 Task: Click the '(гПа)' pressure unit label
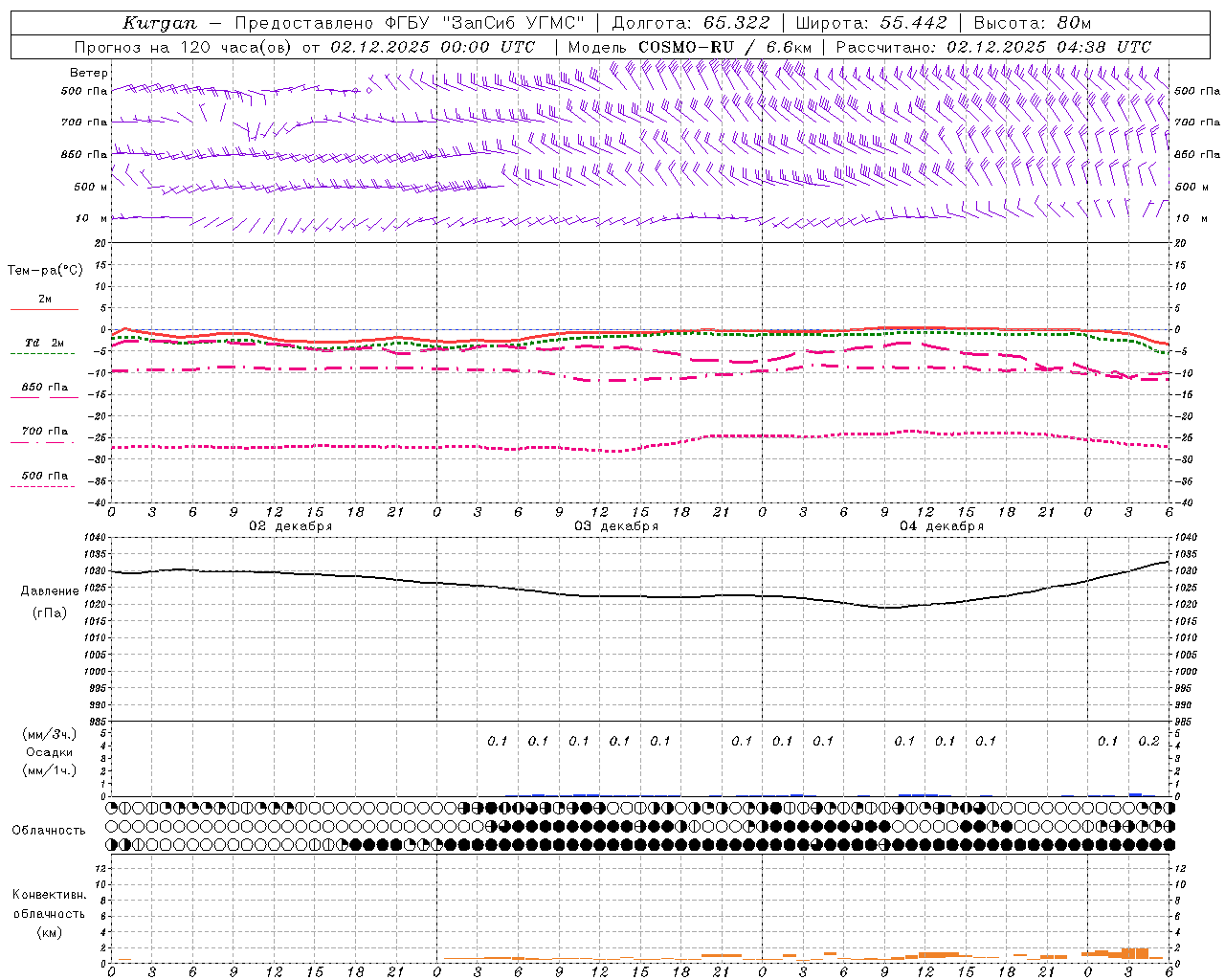pyautogui.click(x=49, y=613)
